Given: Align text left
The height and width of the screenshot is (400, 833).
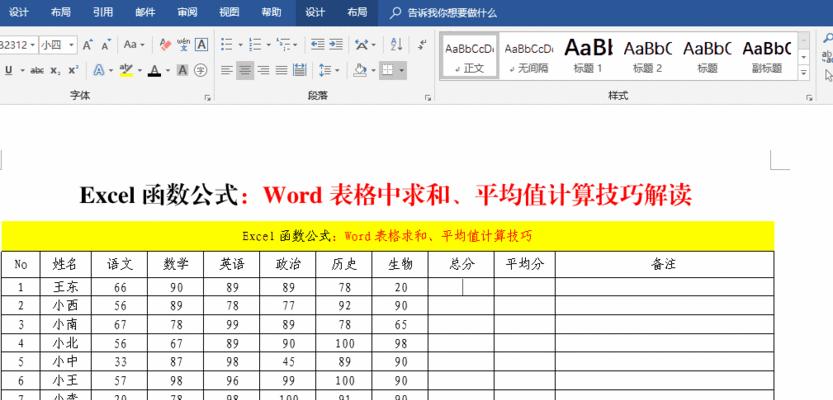Looking at the screenshot, I should 227,70.
